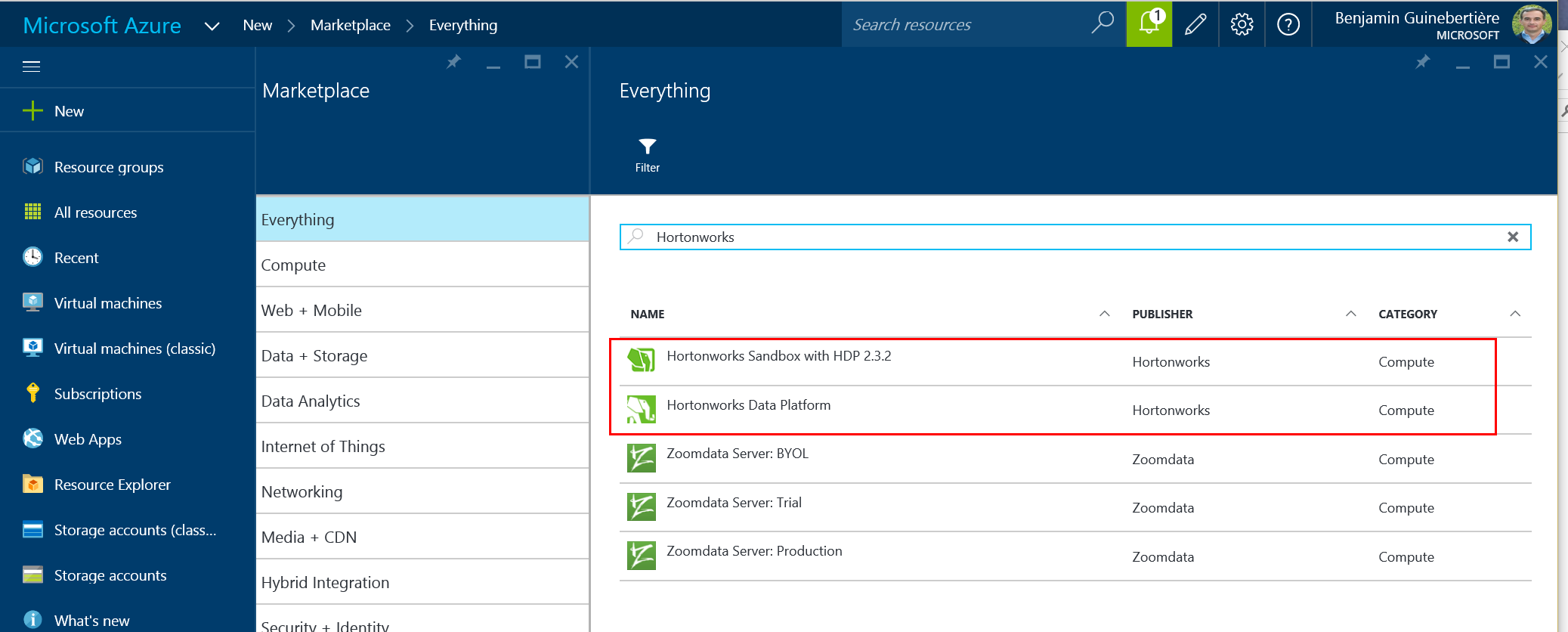Select Data + Storage category
The image size is (1568, 632).
point(422,355)
